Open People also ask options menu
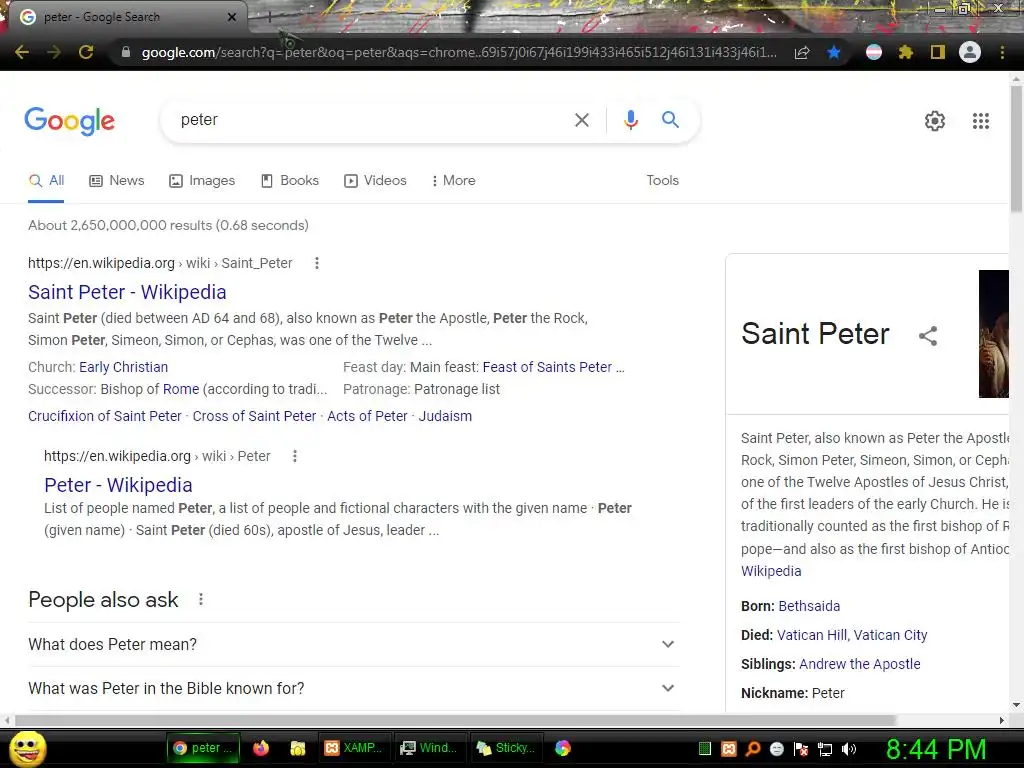This screenshot has height=768, width=1024. click(x=201, y=600)
